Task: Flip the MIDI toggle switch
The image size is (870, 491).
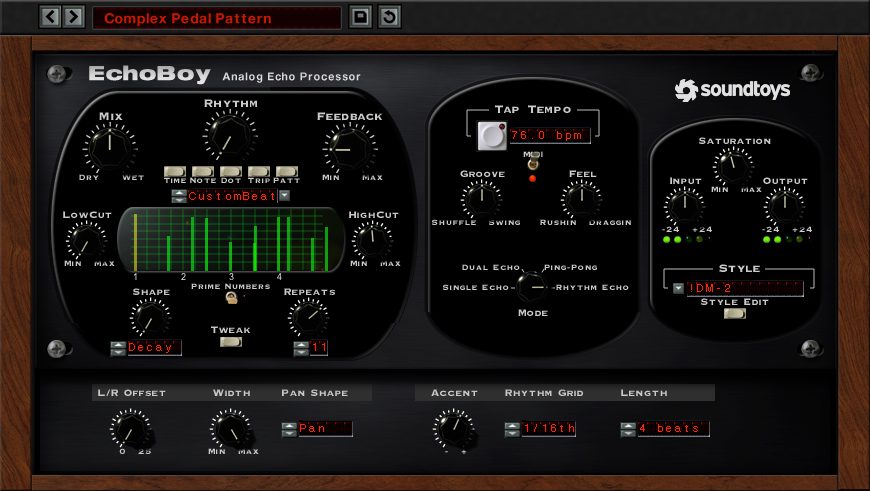Action: pyautogui.click(x=532, y=163)
